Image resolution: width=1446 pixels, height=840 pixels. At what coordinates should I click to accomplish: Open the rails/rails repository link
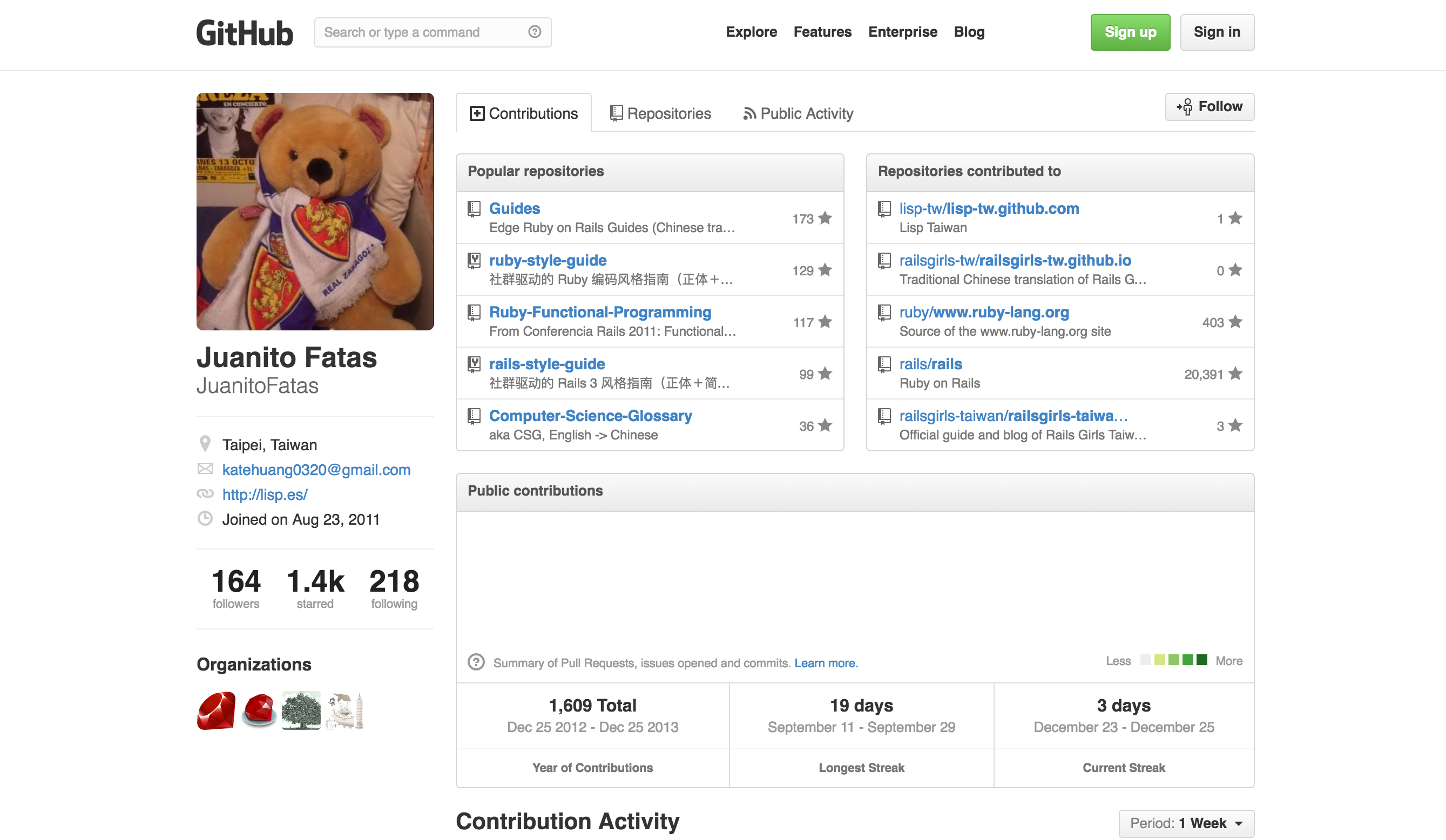931,364
